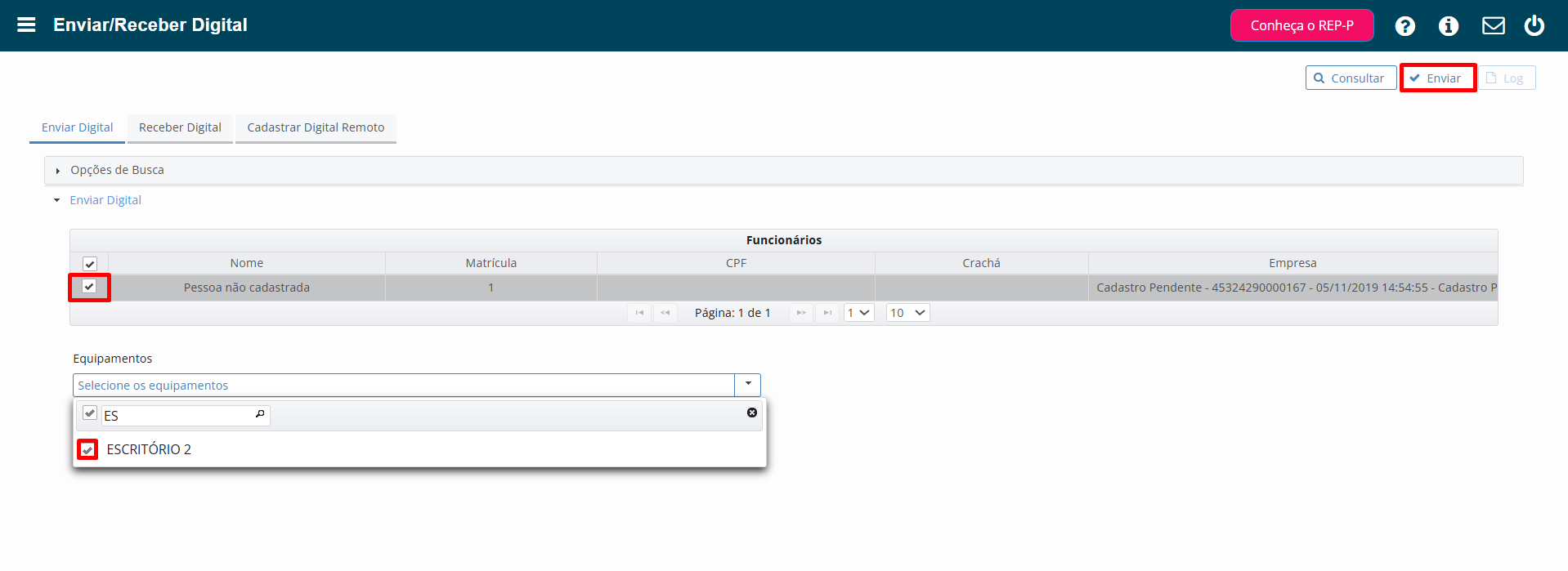Click the CPF column header
Viewport: 1568px width, 571px height.
click(736, 263)
